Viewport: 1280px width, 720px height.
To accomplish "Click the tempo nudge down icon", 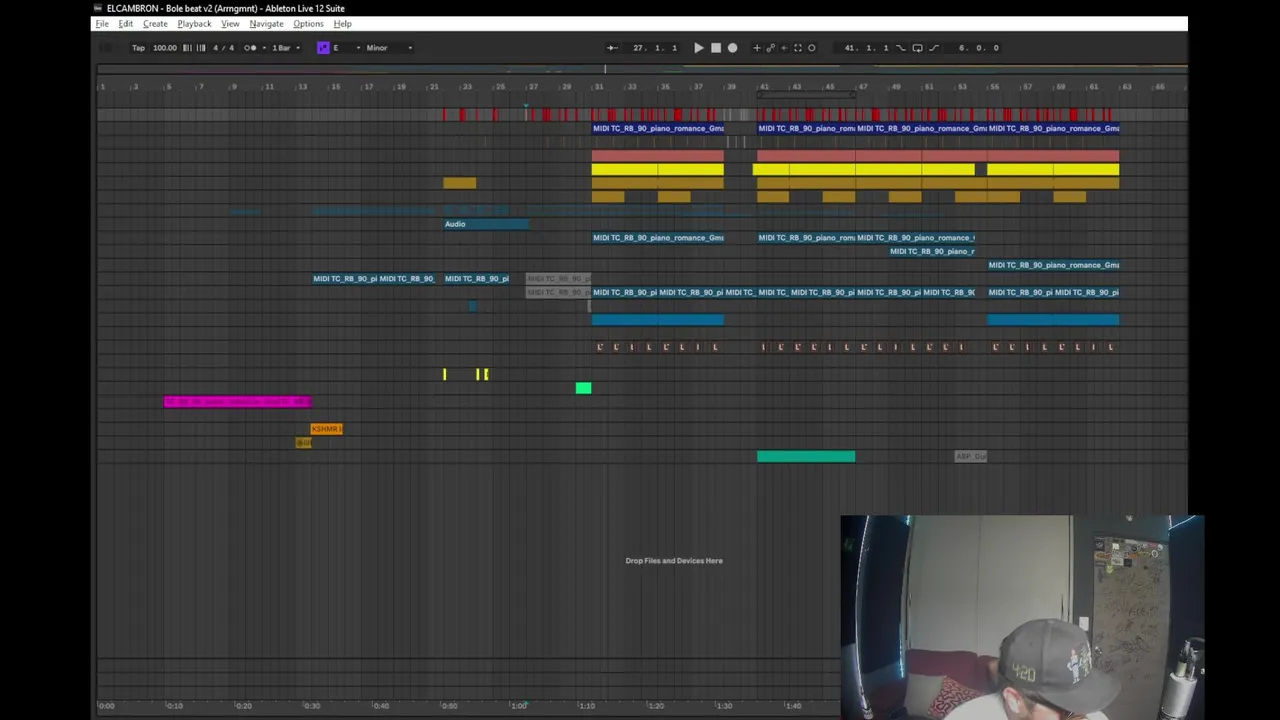I will coord(187,48).
